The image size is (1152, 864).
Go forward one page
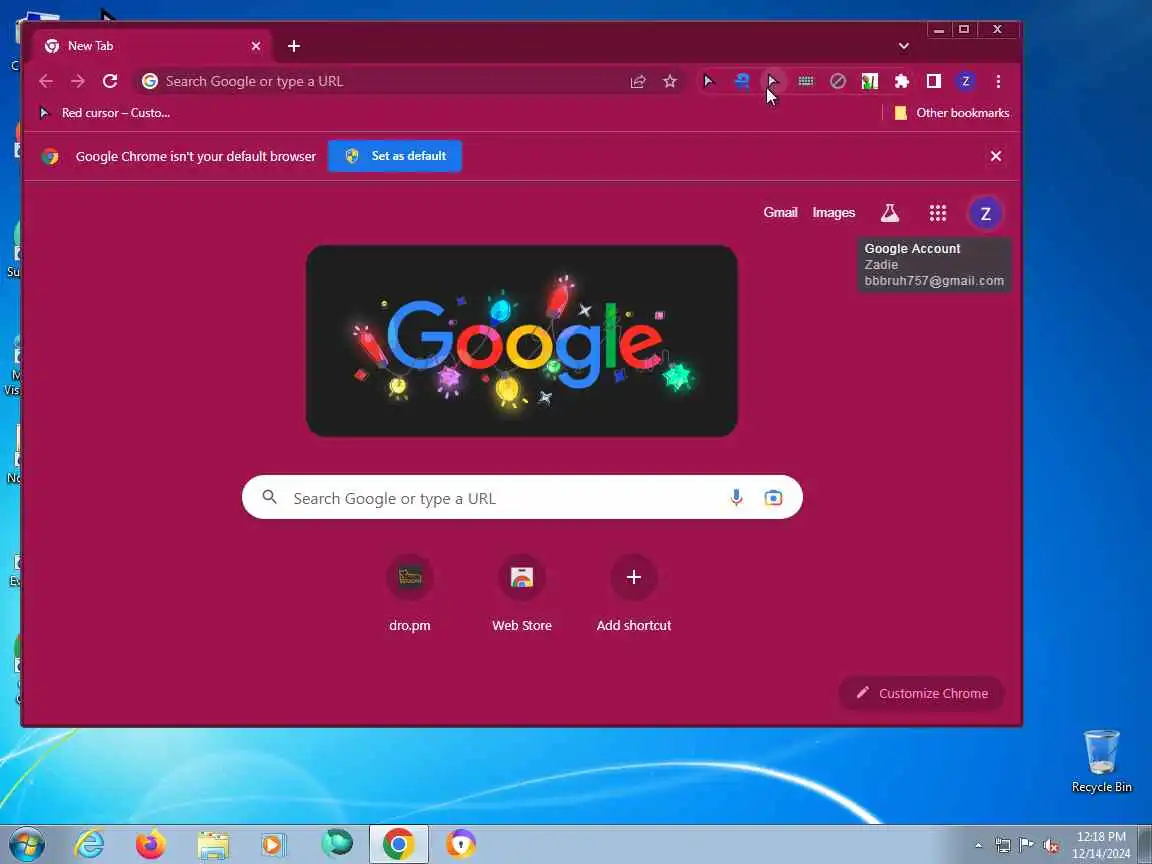[78, 82]
